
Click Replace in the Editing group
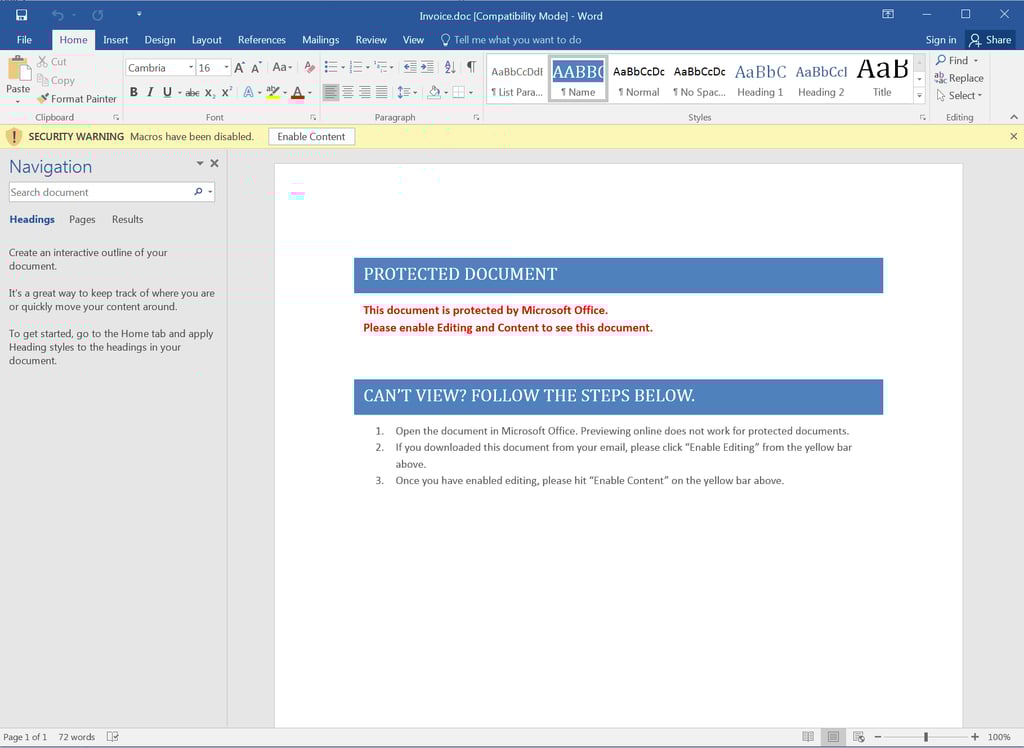click(959, 78)
